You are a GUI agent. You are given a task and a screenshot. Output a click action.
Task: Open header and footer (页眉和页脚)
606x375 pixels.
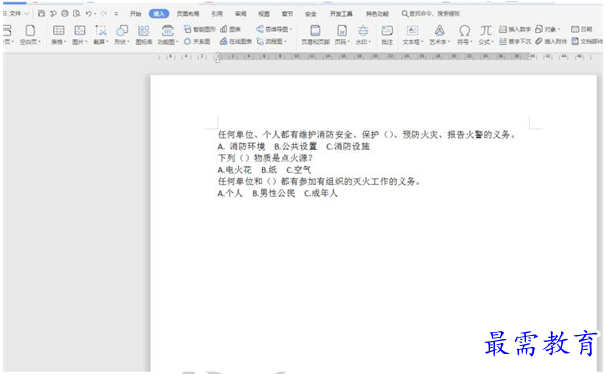pos(315,35)
